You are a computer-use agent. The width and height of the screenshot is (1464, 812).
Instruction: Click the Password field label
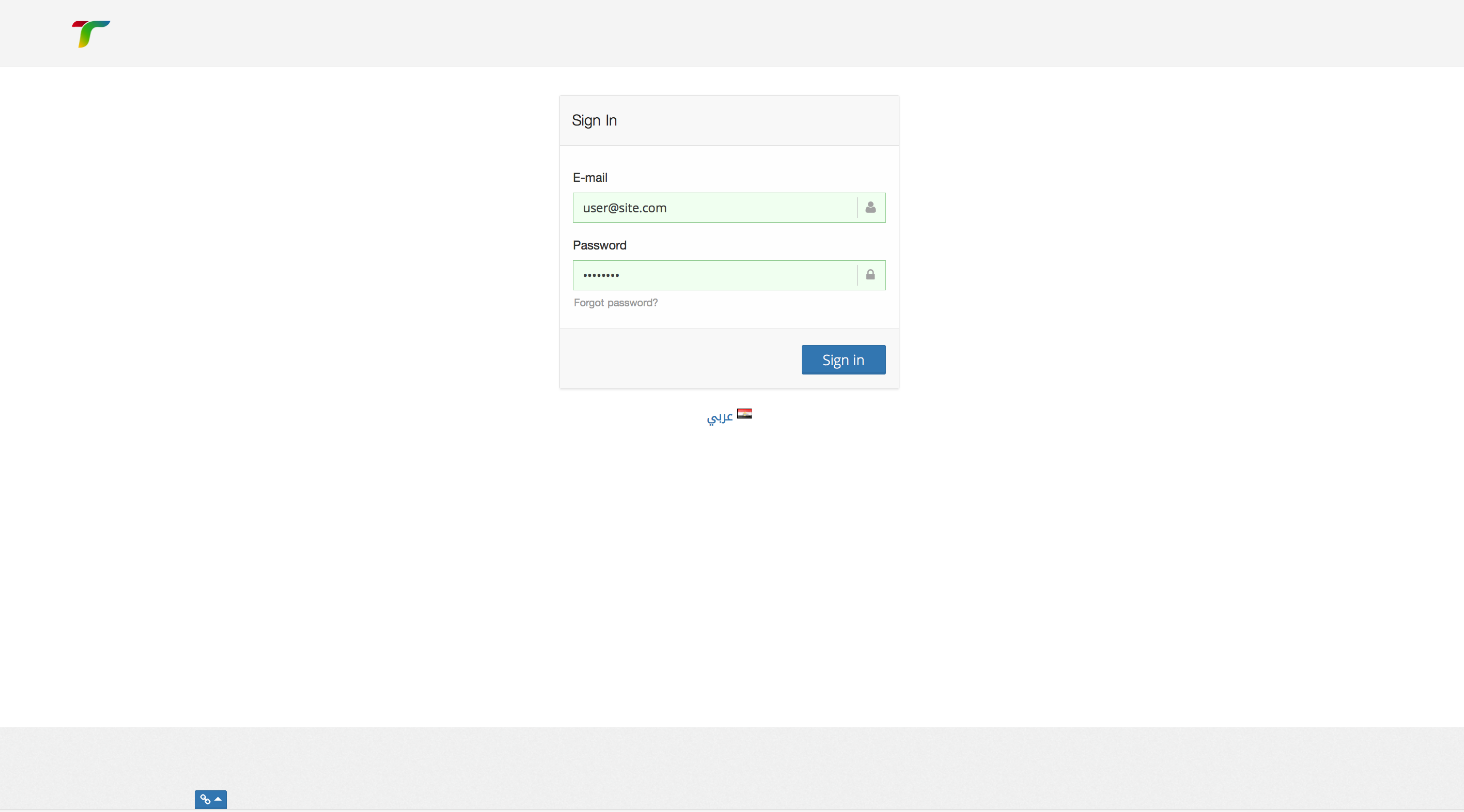coord(600,245)
